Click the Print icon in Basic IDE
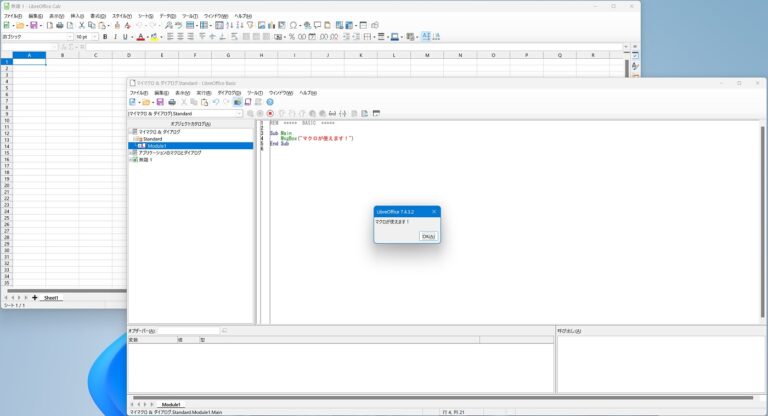 (172, 102)
